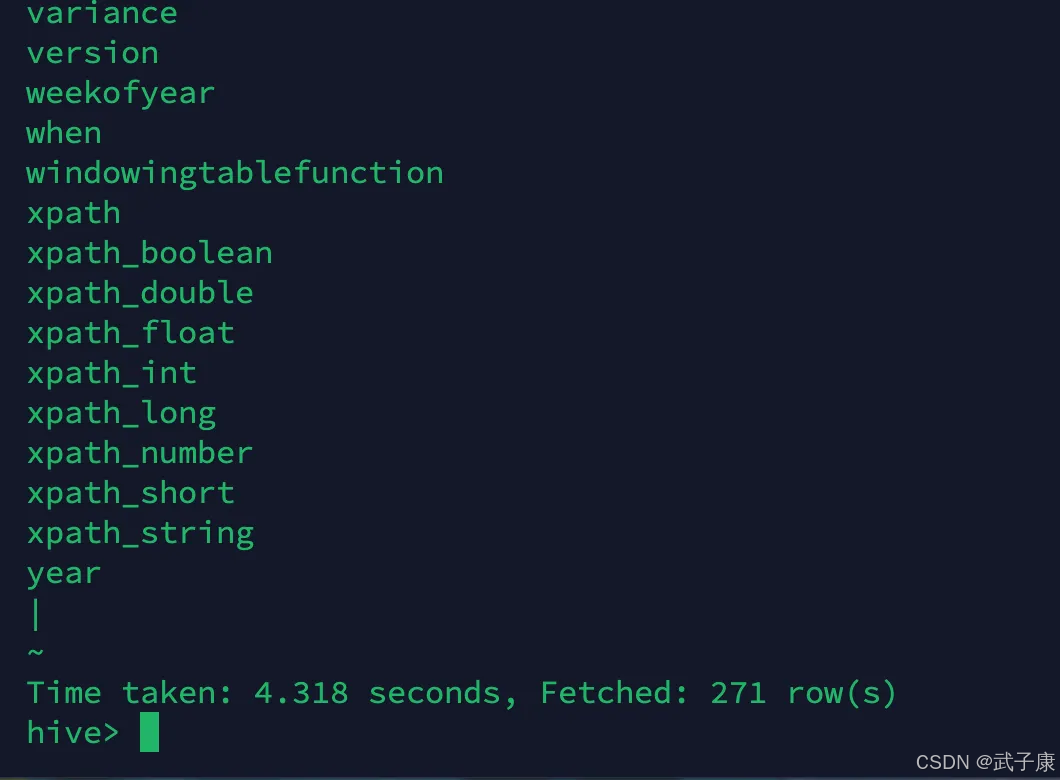Screen dimensions: 1060x780
Task: Click the green cursor block after hive>
Action: point(149,732)
